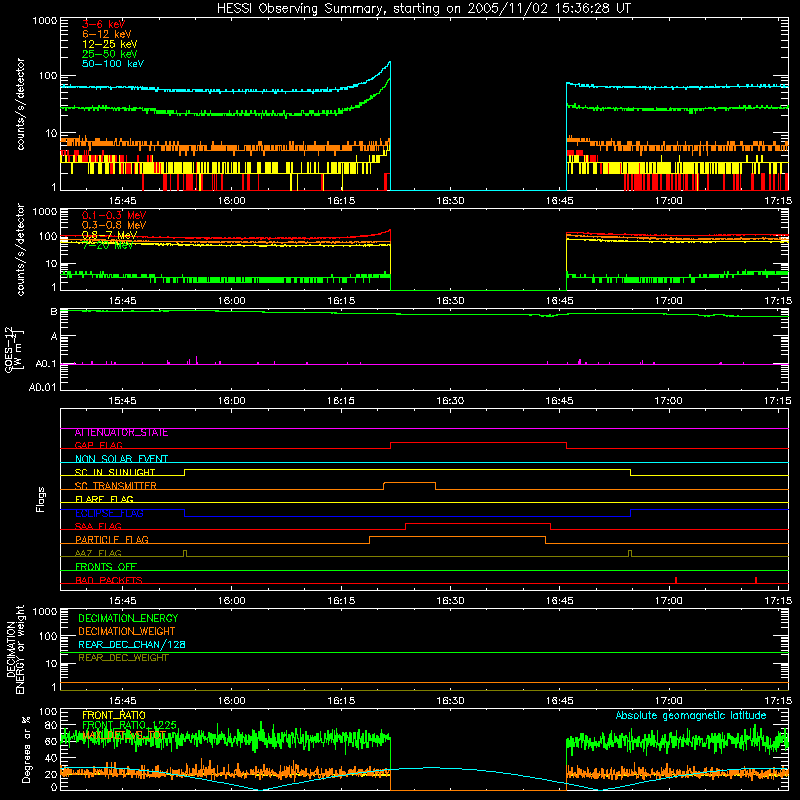Select the ECLIPSE_FLAG label
This screenshot has width=800, height=800.
point(109,513)
